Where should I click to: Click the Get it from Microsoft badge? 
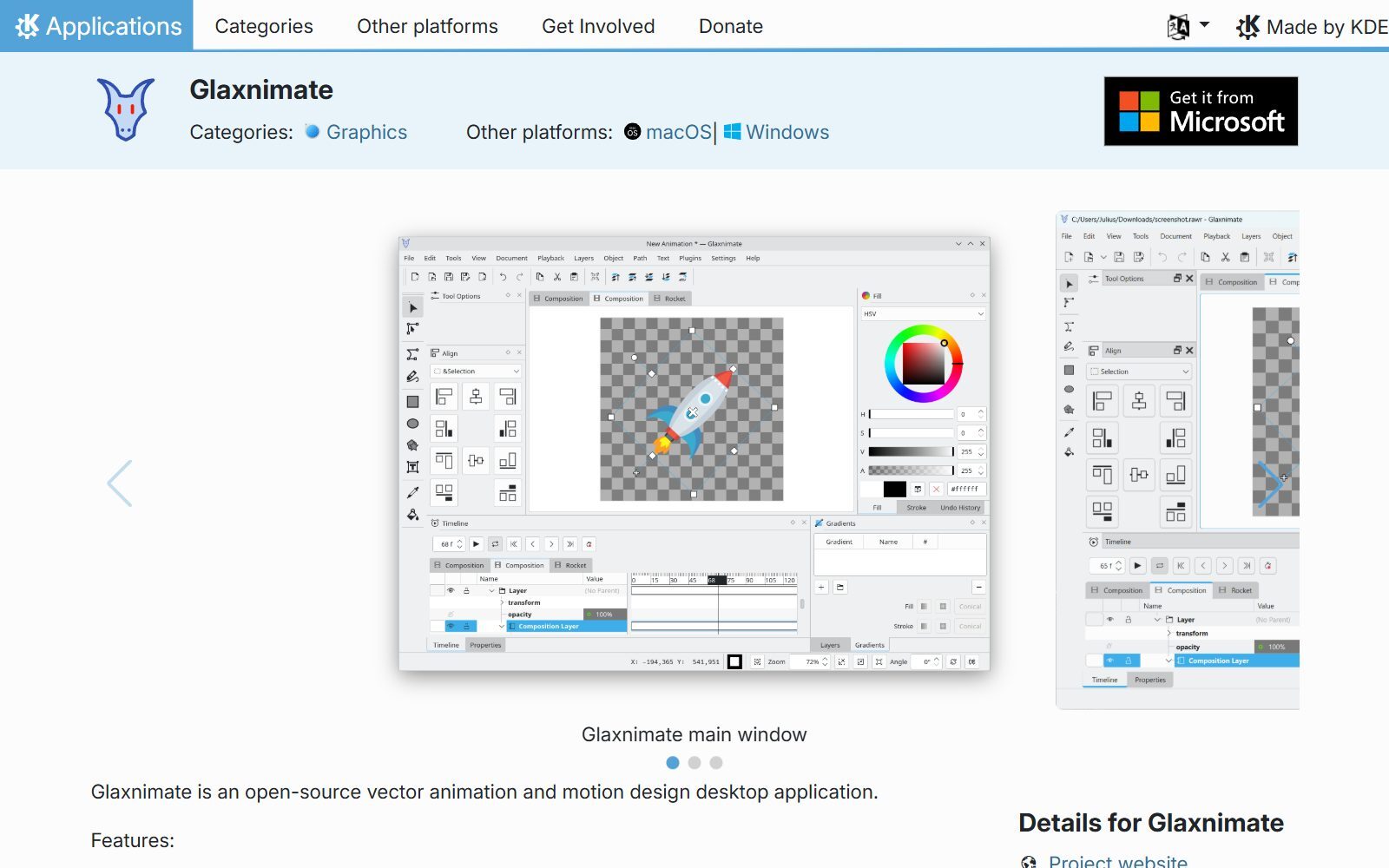1201,111
